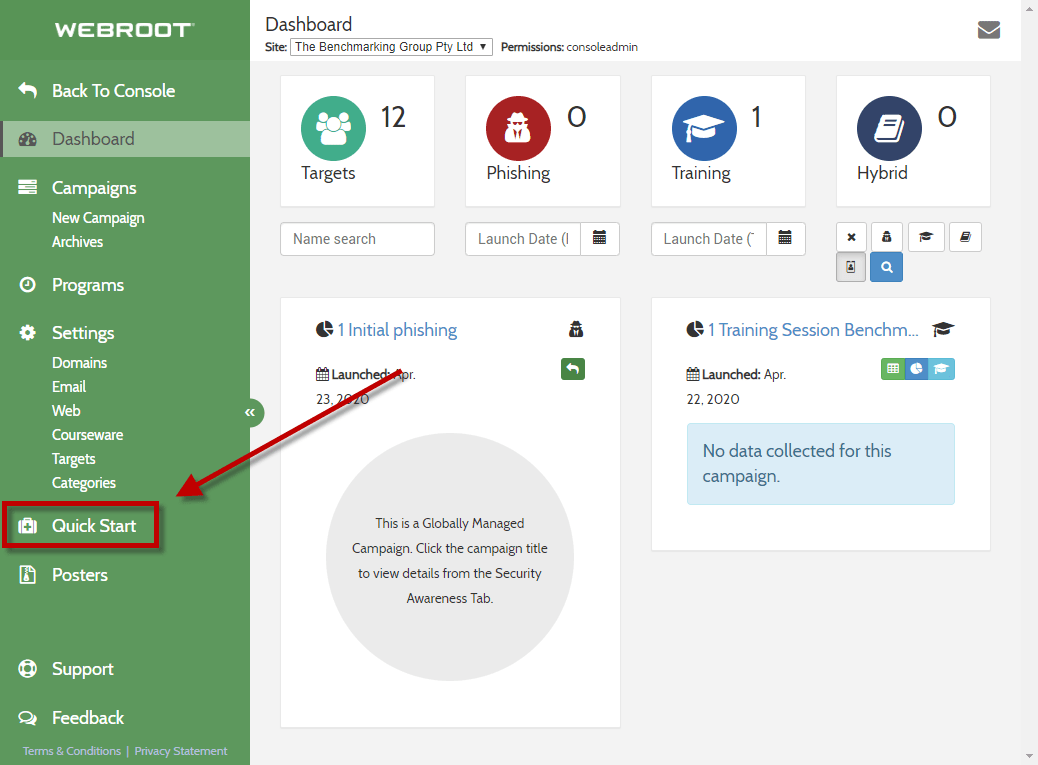The width and height of the screenshot is (1038, 765).
Task: Click the Webroot logo
Action: coord(124,30)
